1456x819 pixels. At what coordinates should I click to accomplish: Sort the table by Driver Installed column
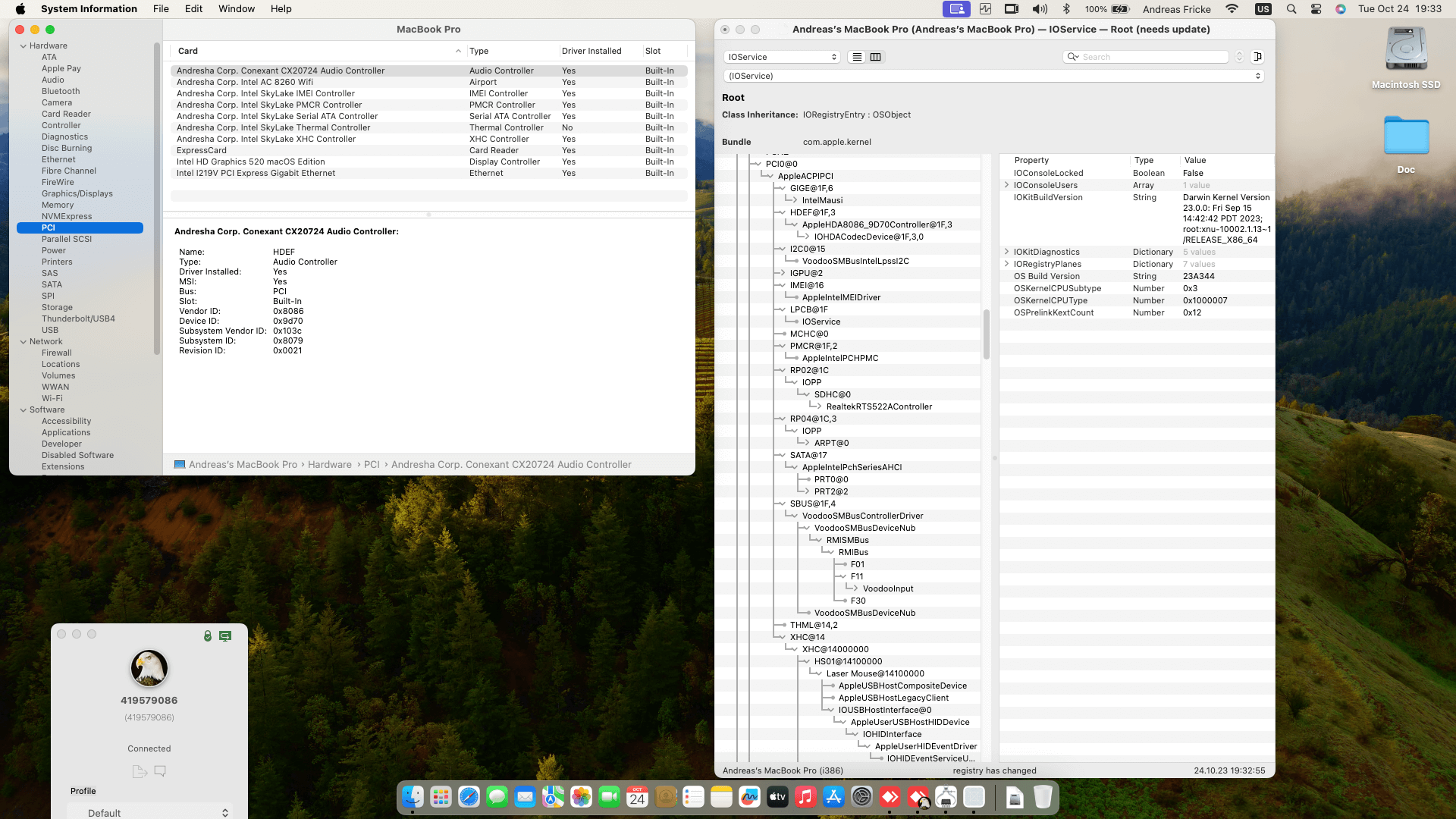tap(591, 51)
